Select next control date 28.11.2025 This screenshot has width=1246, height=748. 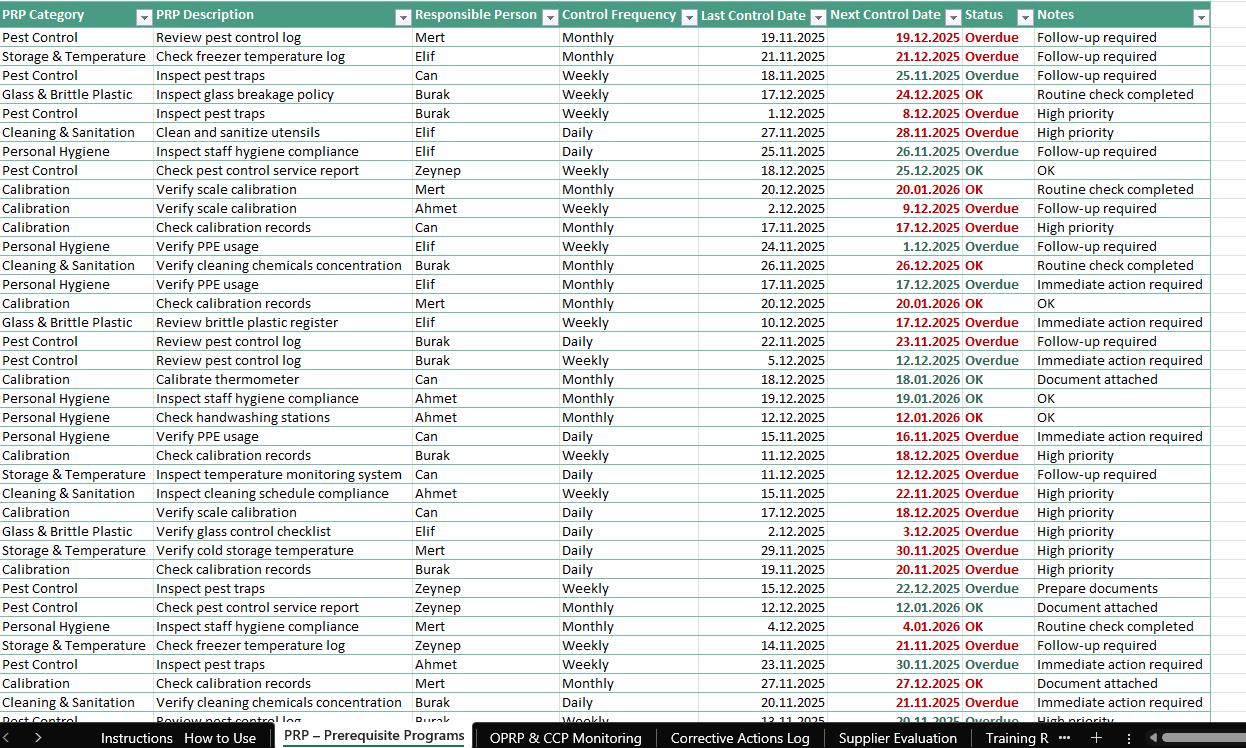point(895,132)
